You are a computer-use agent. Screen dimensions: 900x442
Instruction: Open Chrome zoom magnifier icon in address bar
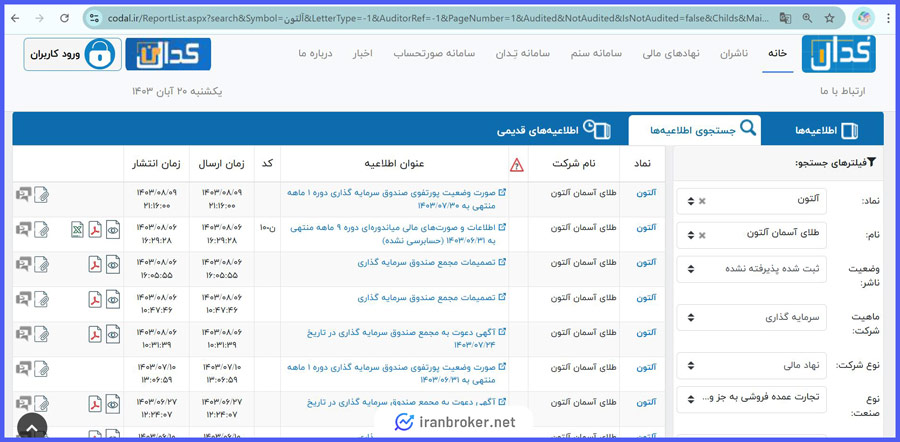(808, 18)
